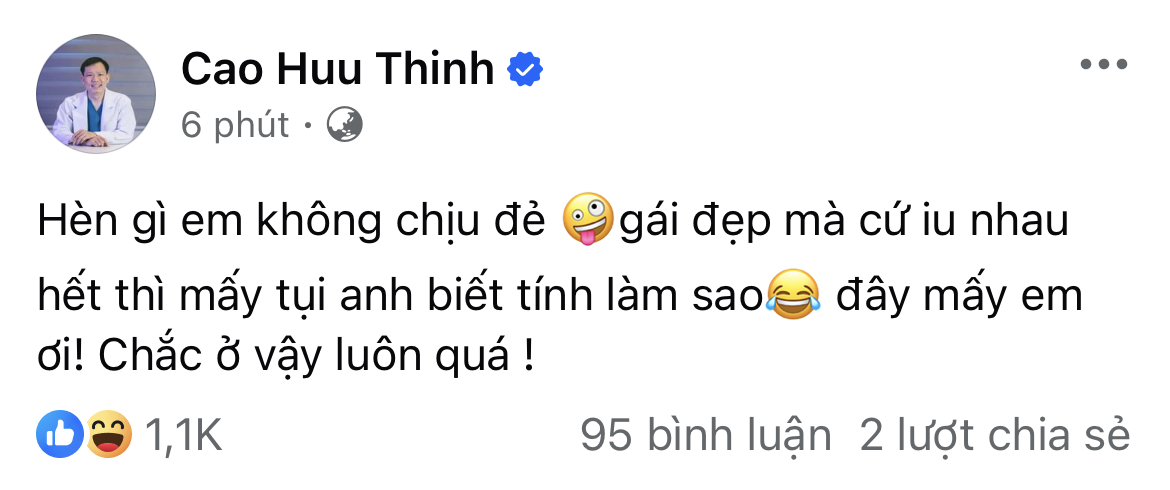The width and height of the screenshot is (1170, 490).
Task: Open Cao Huu Thinh's profile picture
Action: 96,93
